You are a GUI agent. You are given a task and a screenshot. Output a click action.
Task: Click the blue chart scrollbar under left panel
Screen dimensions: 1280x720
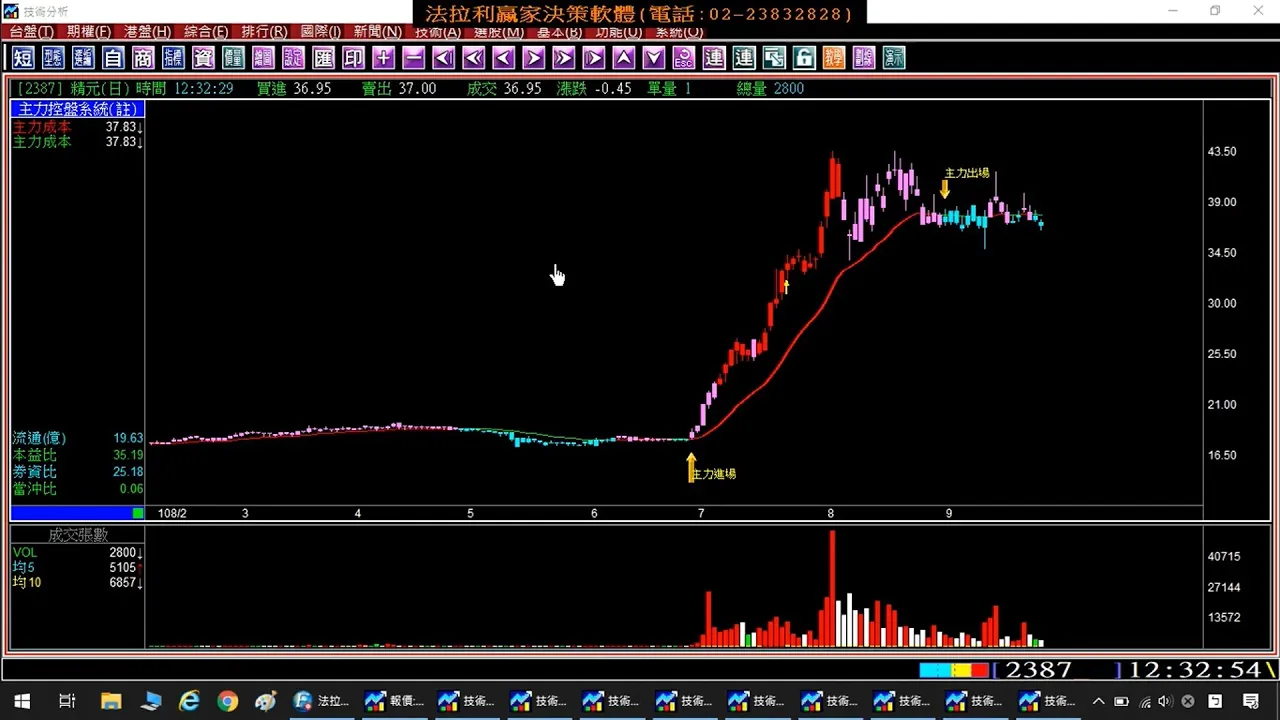tap(77, 513)
